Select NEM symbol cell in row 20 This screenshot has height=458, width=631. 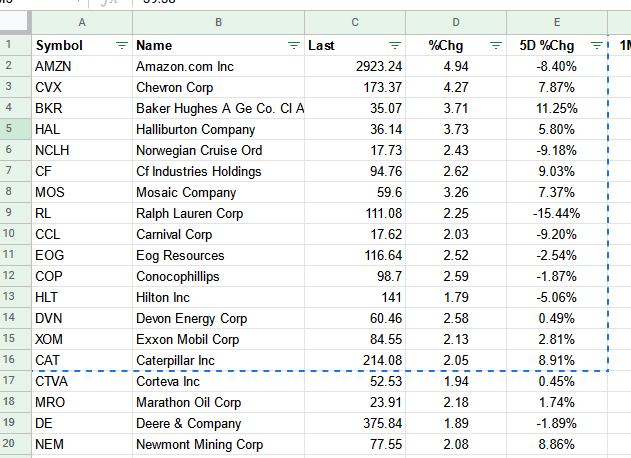(x=82, y=444)
